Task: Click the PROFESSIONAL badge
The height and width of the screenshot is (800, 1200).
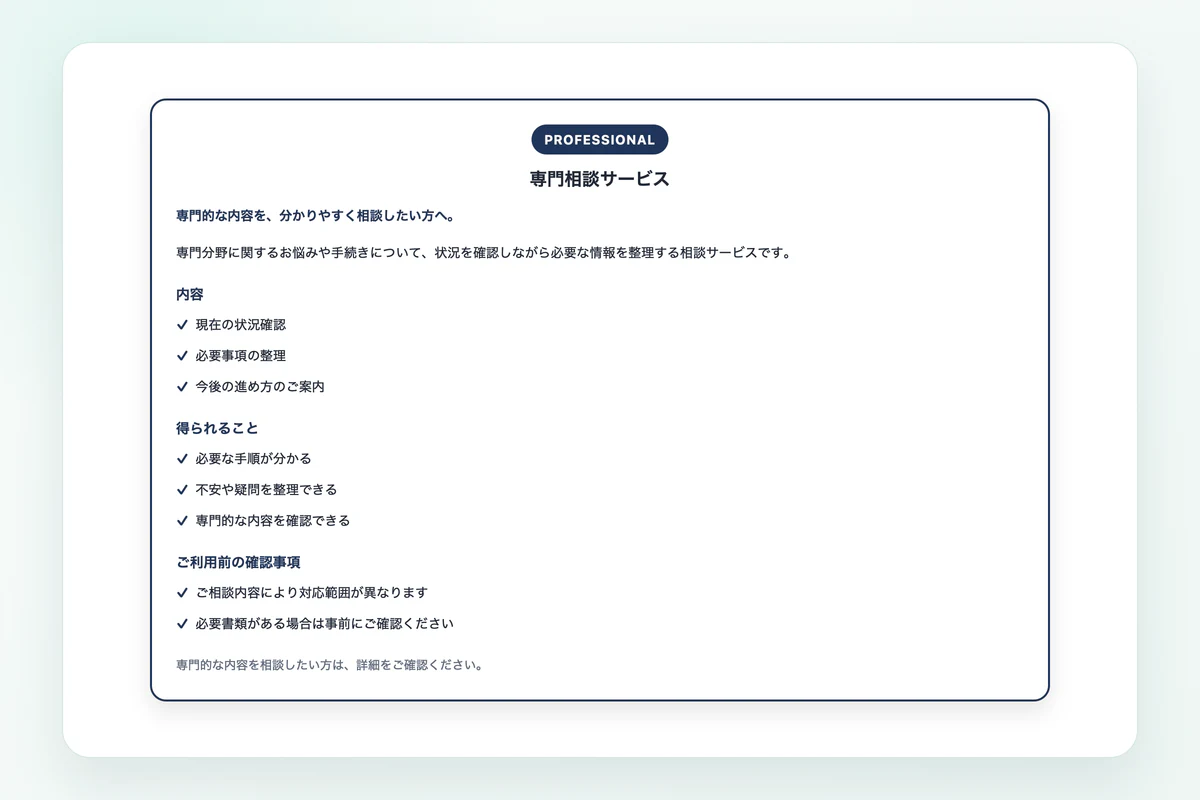Action: point(600,140)
